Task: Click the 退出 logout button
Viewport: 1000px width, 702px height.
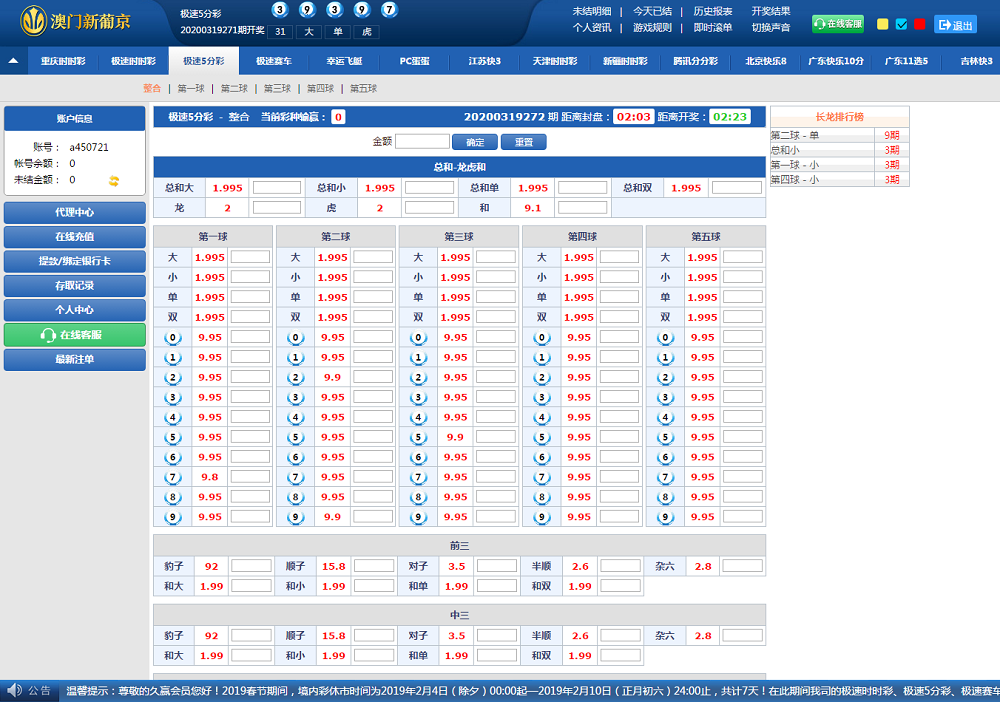Action: coord(955,25)
